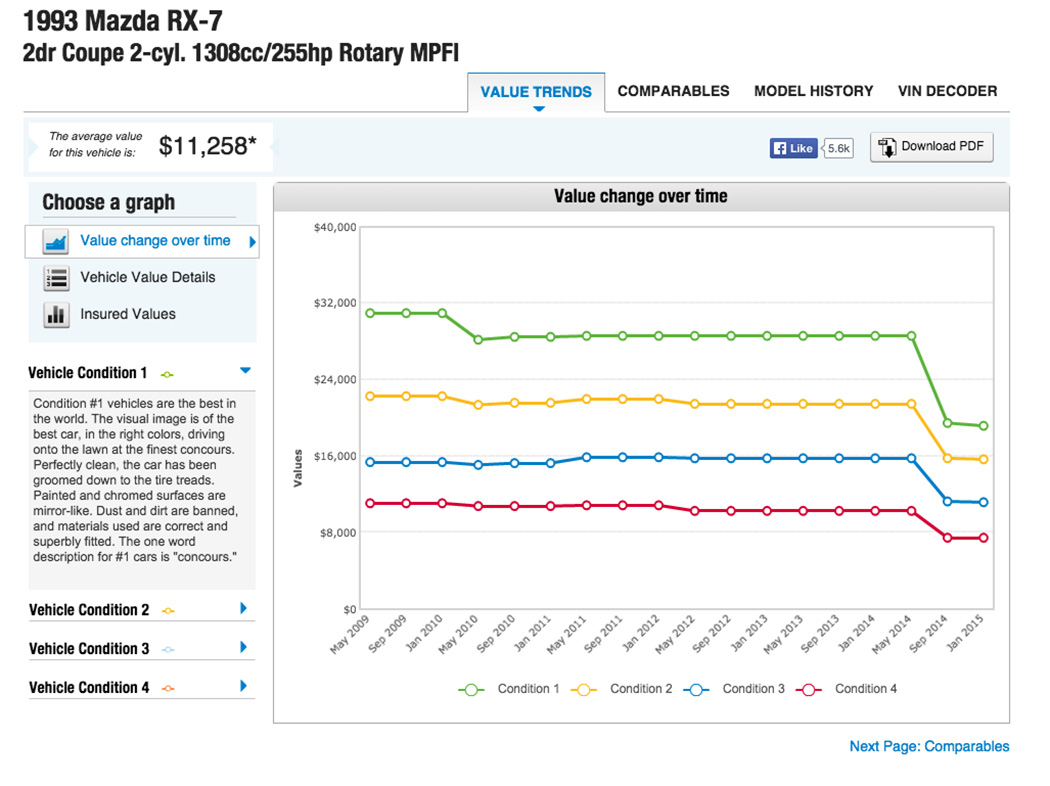This screenshot has width=1050, height=786.
Task: Expand the Vehicle Condition 4 section
Action: (244, 686)
